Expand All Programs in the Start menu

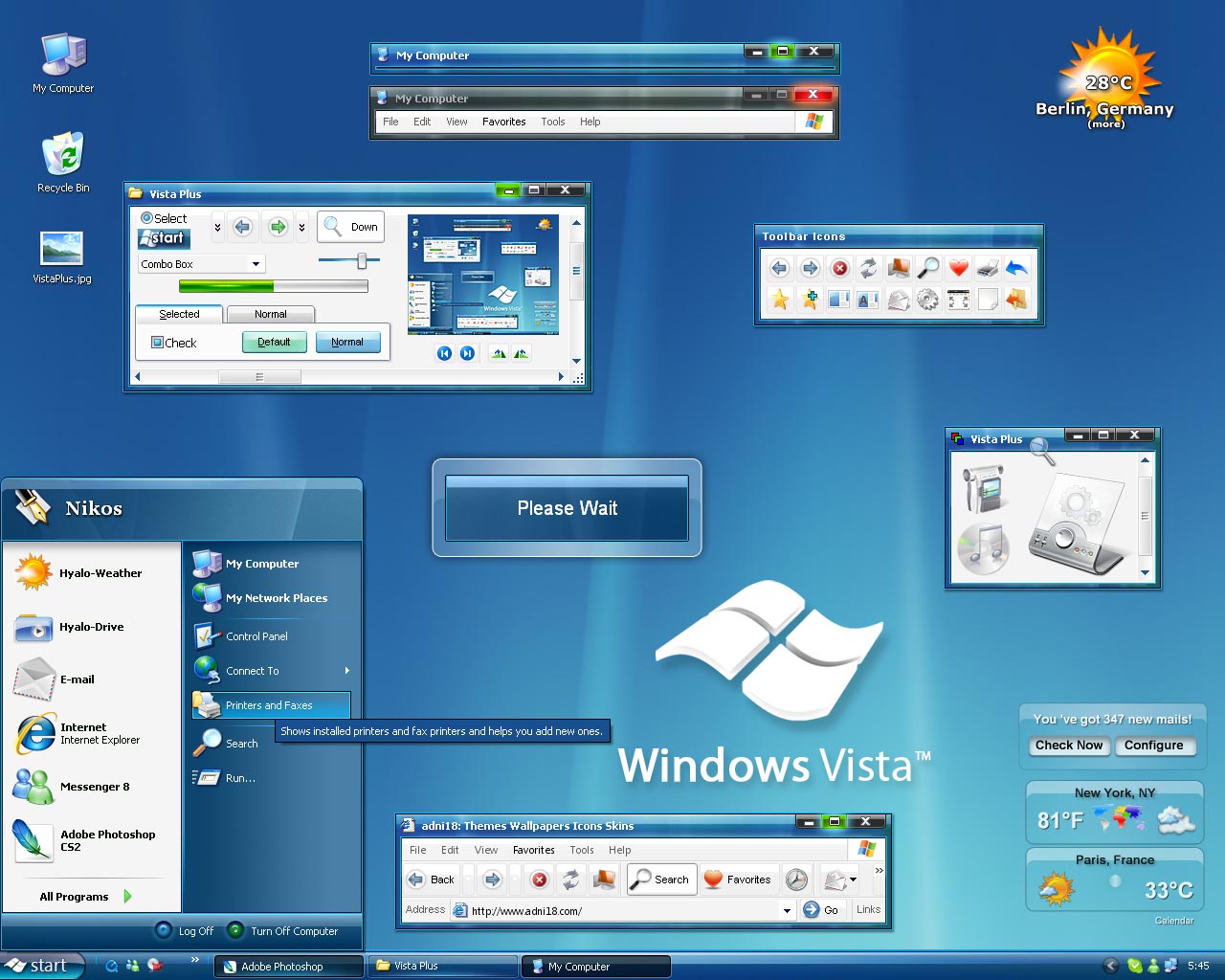click(x=85, y=897)
